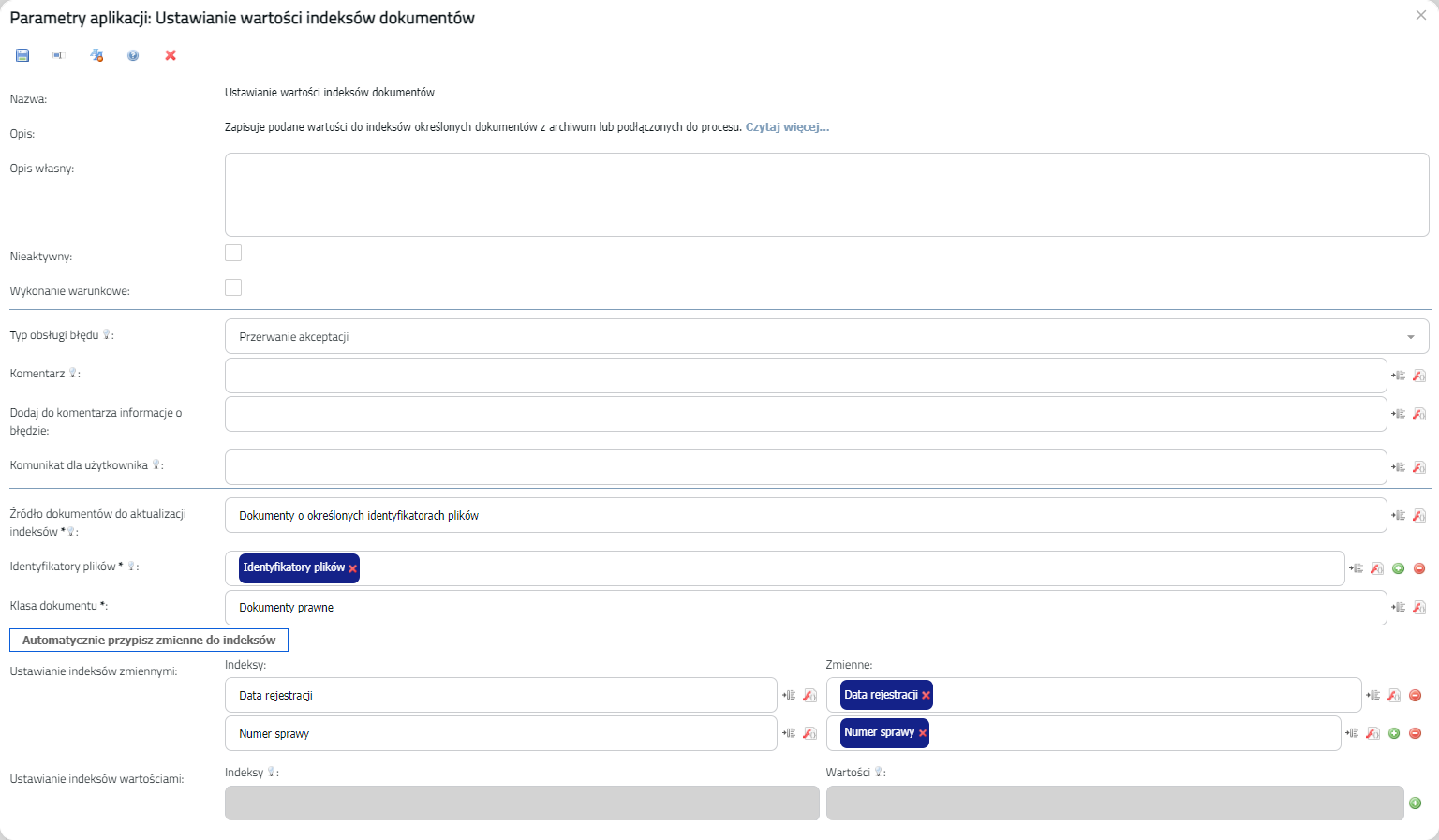Open the Typ obsługi błędu dropdown
Viewport: 1439px width, 840px height.
[x=826, y=336]
